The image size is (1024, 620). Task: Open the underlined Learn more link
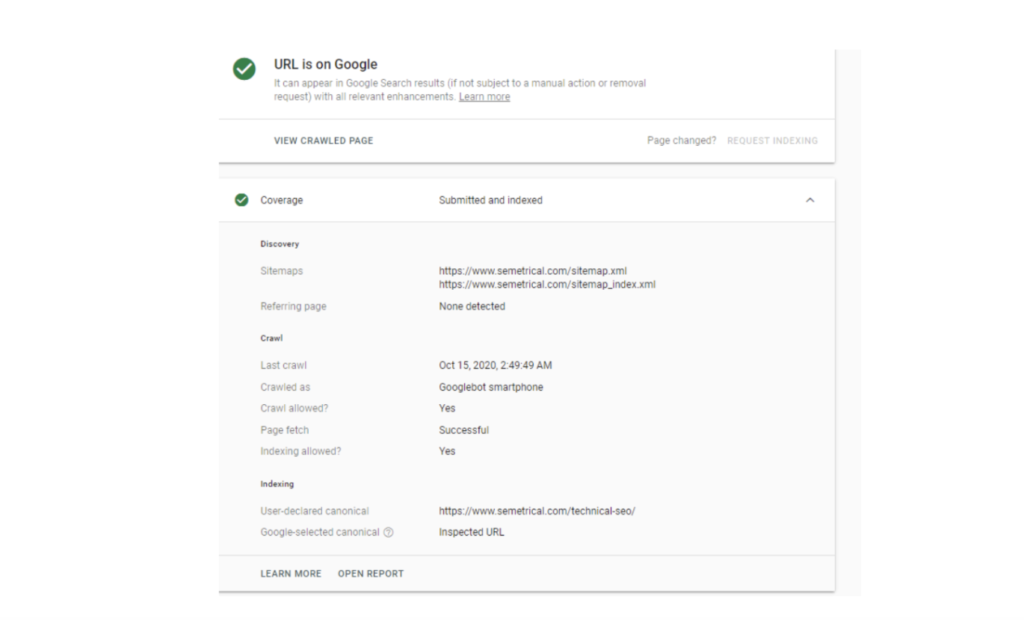pos(484,97)
